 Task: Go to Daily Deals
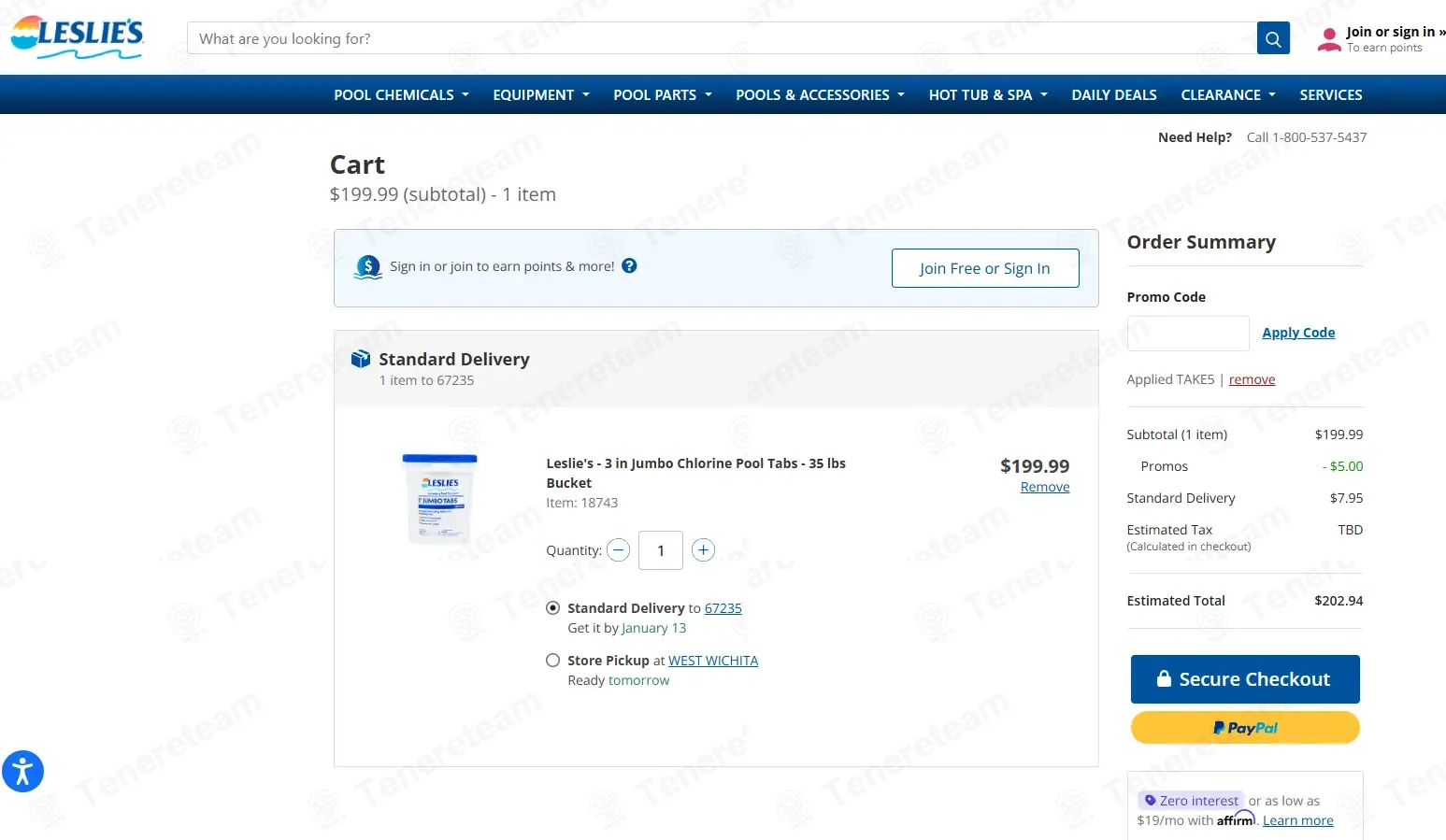point(1113,95)
